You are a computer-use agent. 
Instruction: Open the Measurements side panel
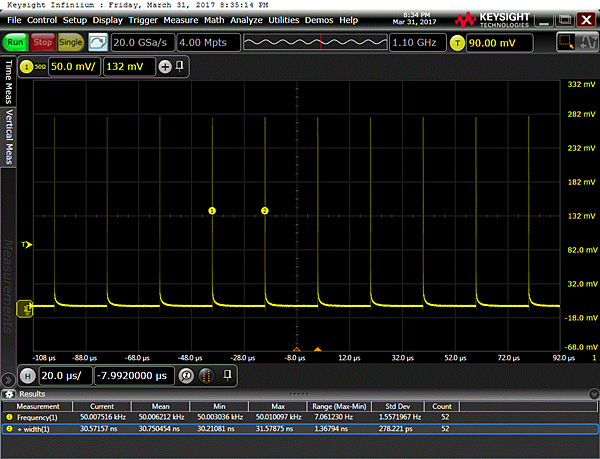pyautogui.click(x=8, y=286)
